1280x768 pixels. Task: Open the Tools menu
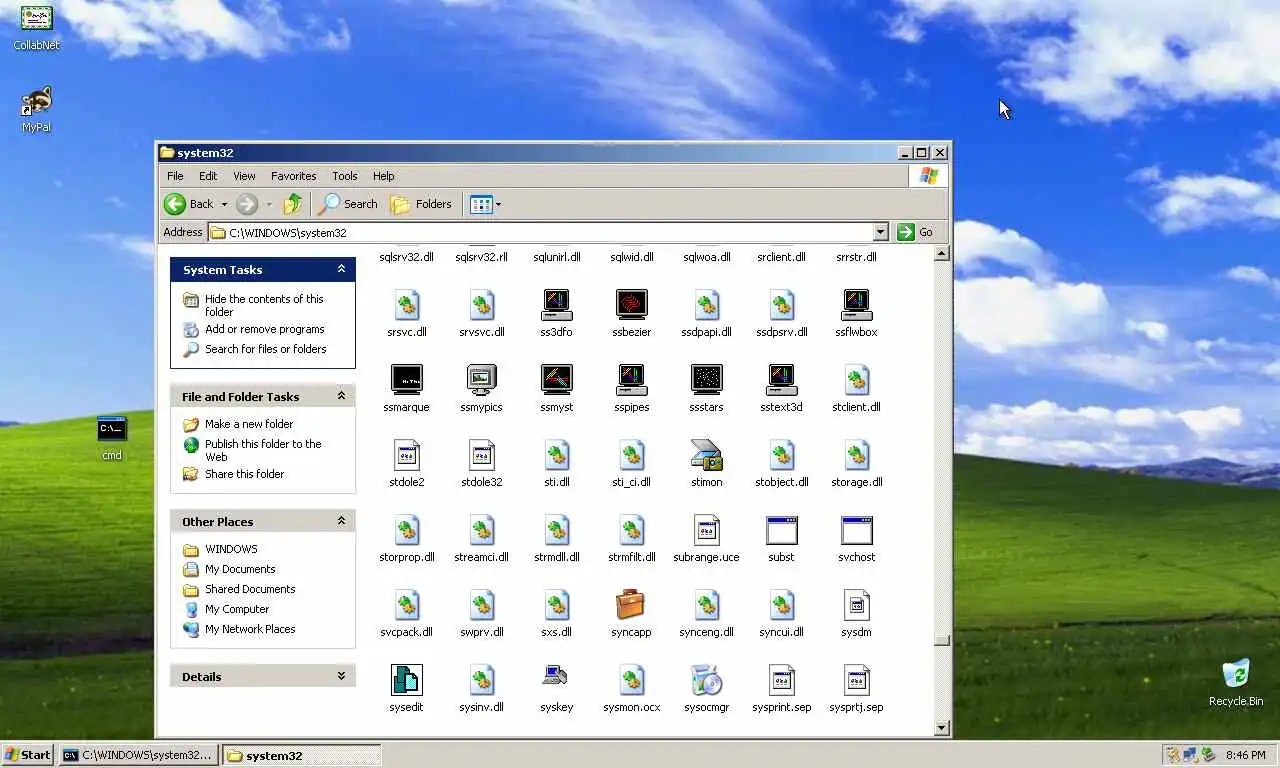point(345,176)
